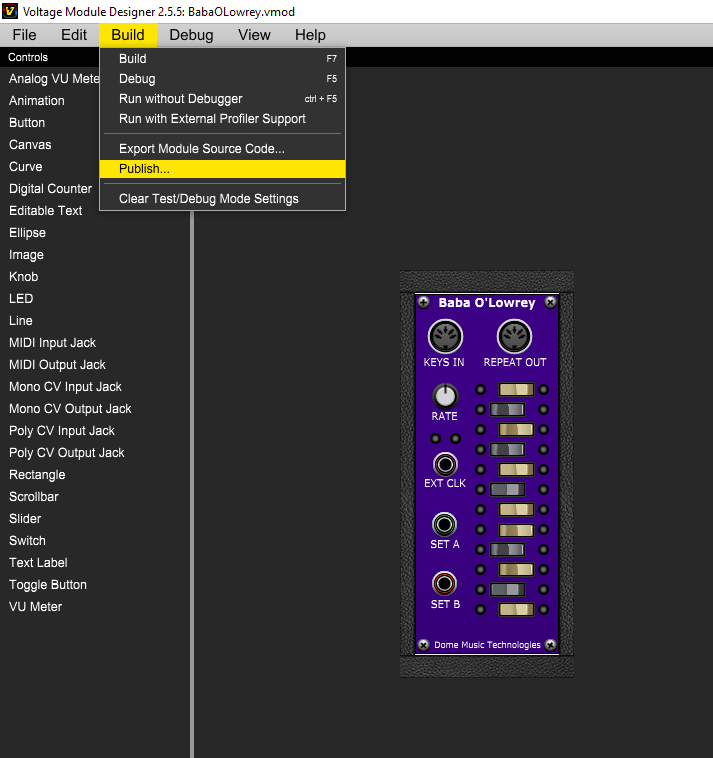Screen dimensions: 713x758
Task: Choose Debug (F5) from the Build dropdown
Action: tap(222, 79)
